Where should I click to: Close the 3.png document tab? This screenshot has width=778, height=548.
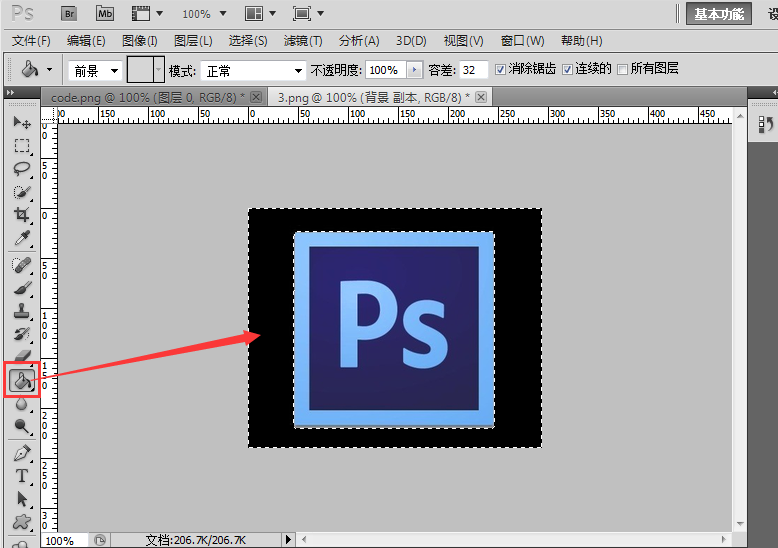coord(481,97)
